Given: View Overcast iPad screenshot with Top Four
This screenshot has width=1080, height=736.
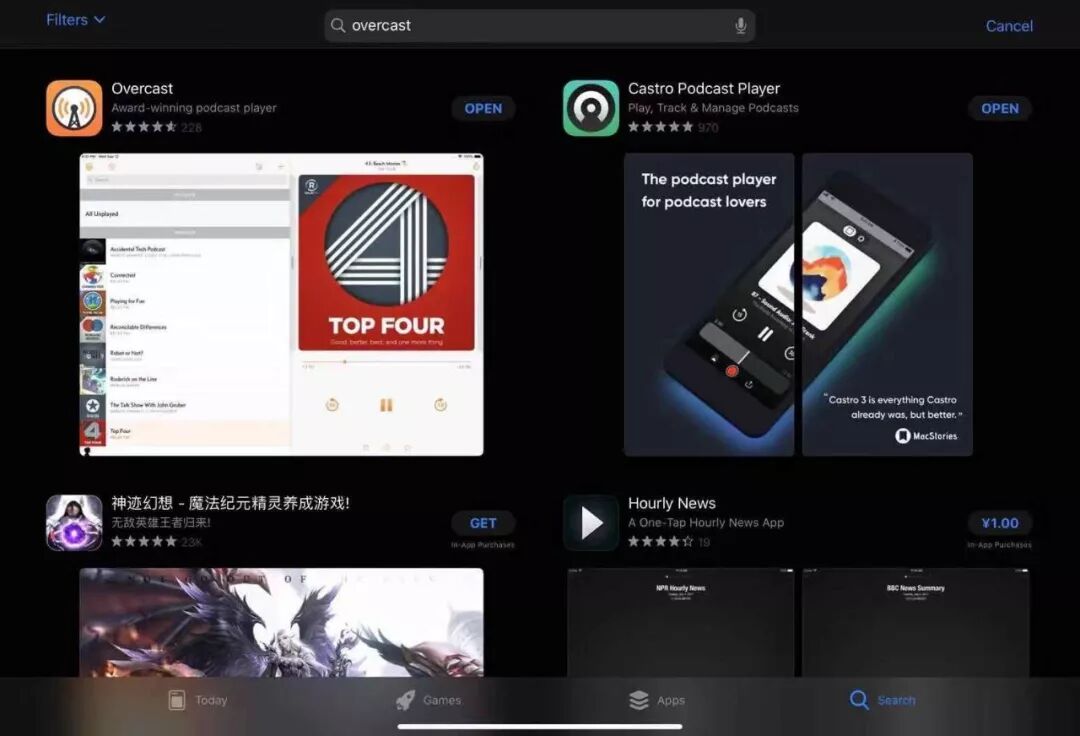Looking at the screenshot, I should (x=281, y=304).
